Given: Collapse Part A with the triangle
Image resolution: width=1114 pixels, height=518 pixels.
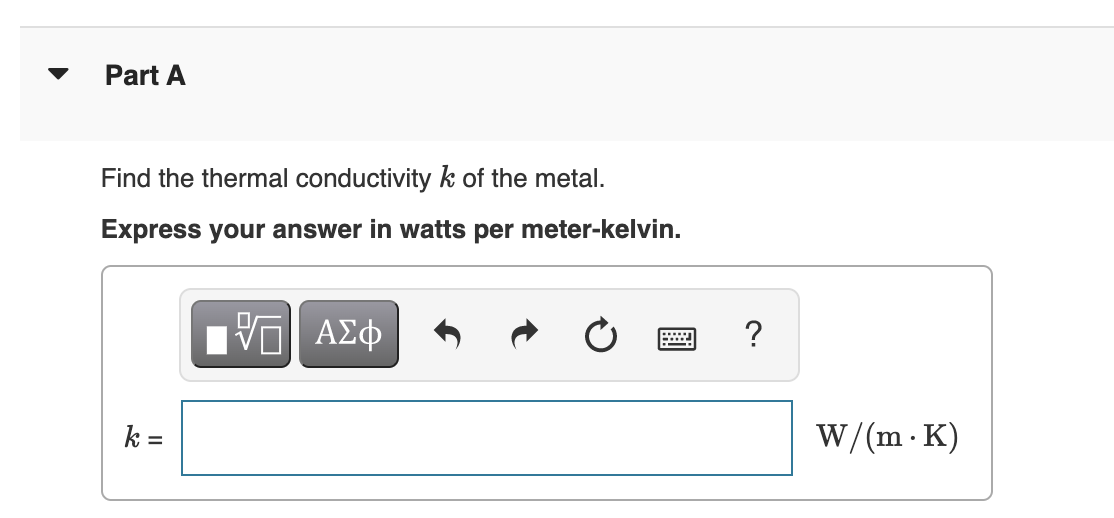Looking at the screenshot, I should (x=58, y=74).
